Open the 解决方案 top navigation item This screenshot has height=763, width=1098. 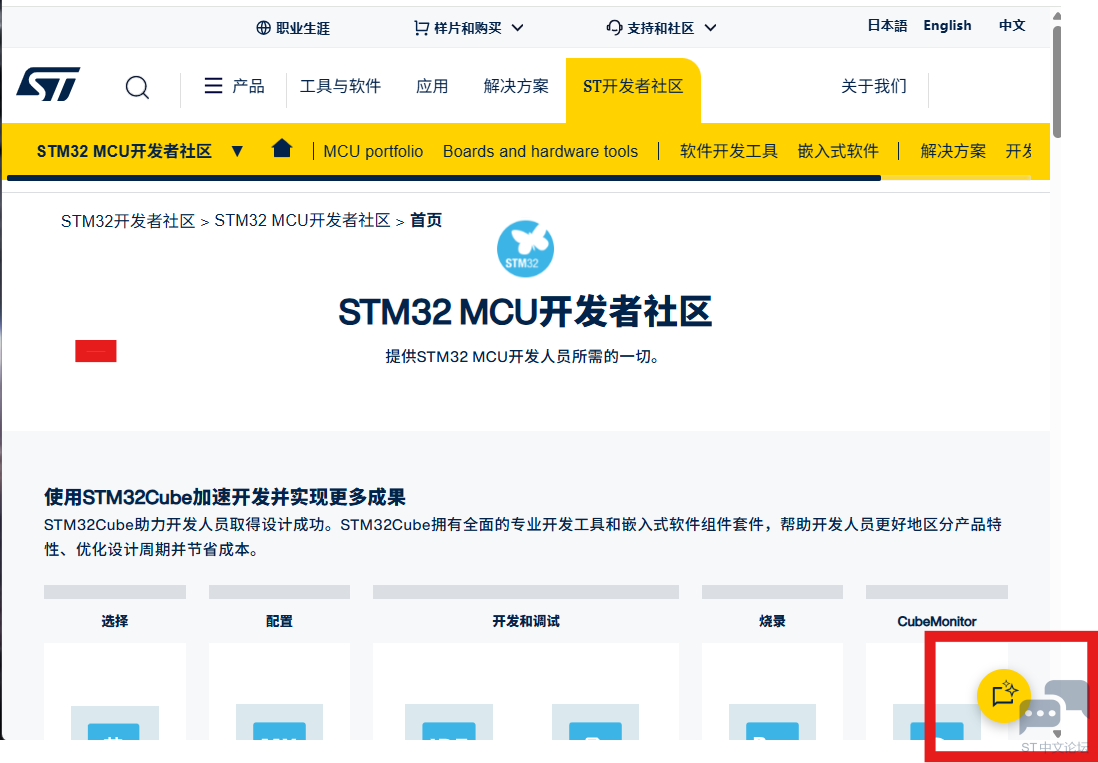pyautogui.click(x=516, y=86)
